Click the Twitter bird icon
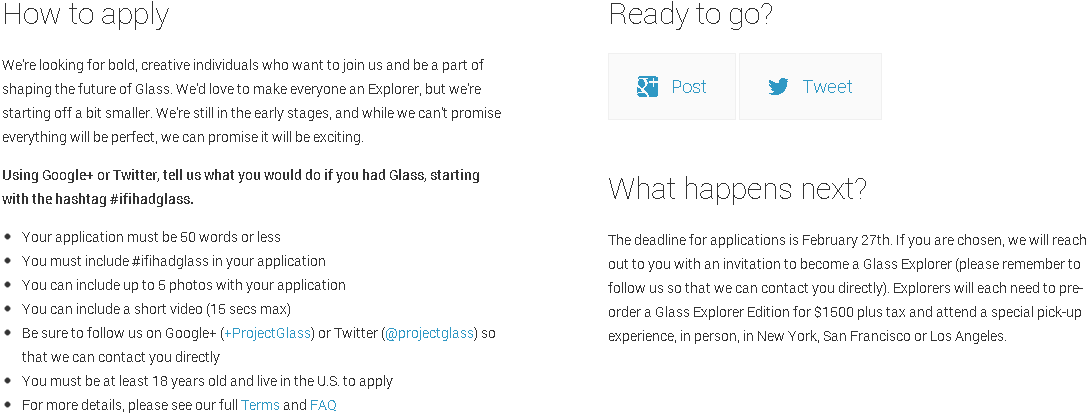Image resolution: width=1089 pixels, height=418 pixels. tap(778, 87)
